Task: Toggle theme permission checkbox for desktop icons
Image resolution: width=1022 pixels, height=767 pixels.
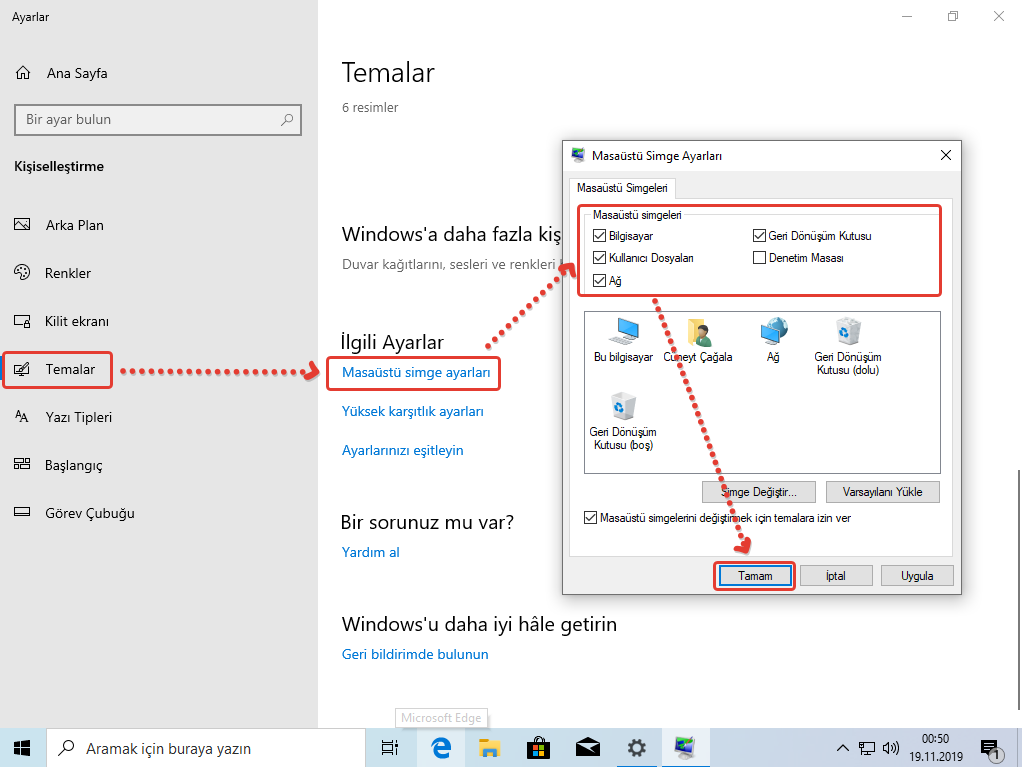Action: tap(590, 518)
